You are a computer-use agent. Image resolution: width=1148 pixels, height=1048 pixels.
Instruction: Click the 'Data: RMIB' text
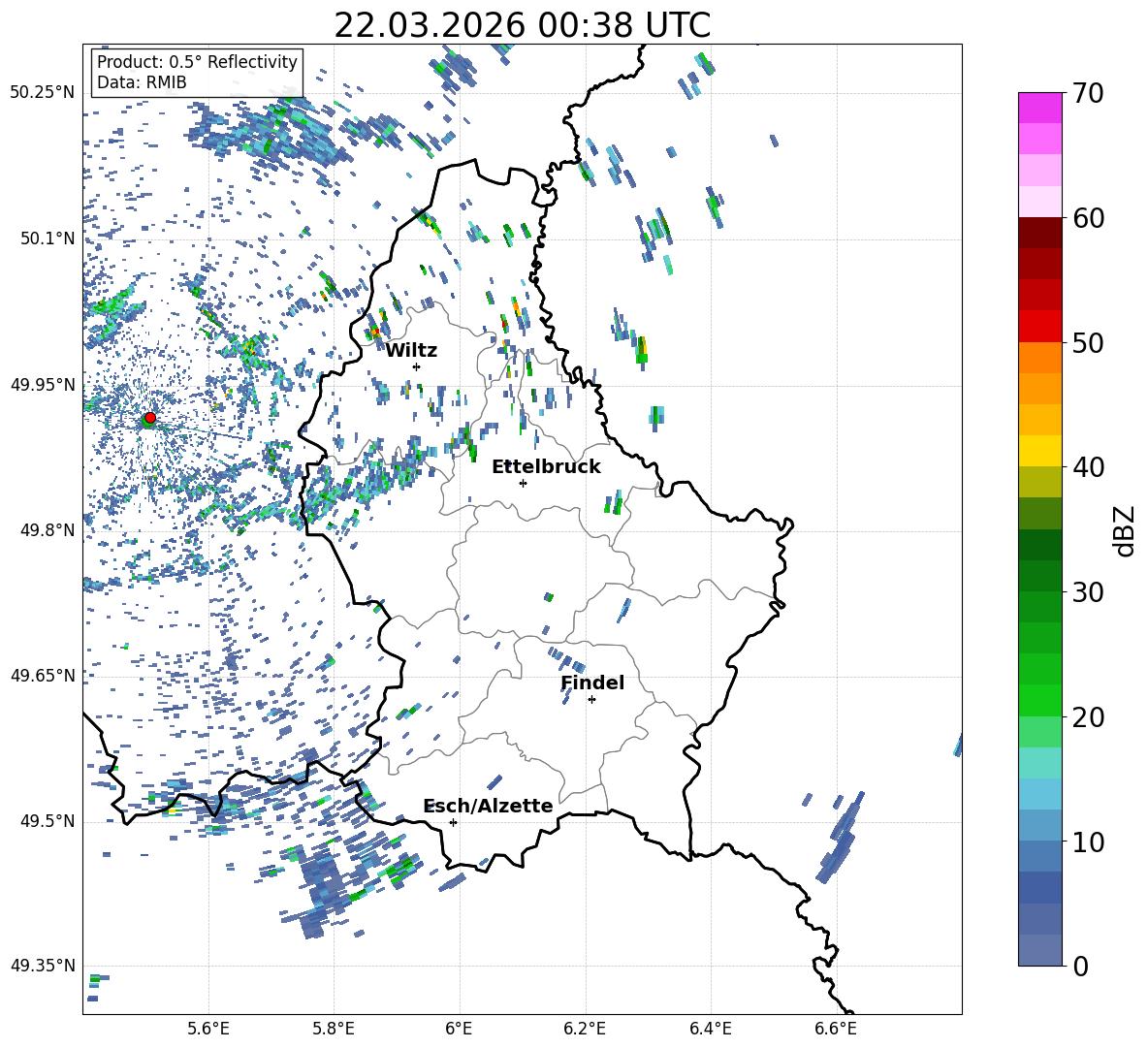click(x=142, y=82)
